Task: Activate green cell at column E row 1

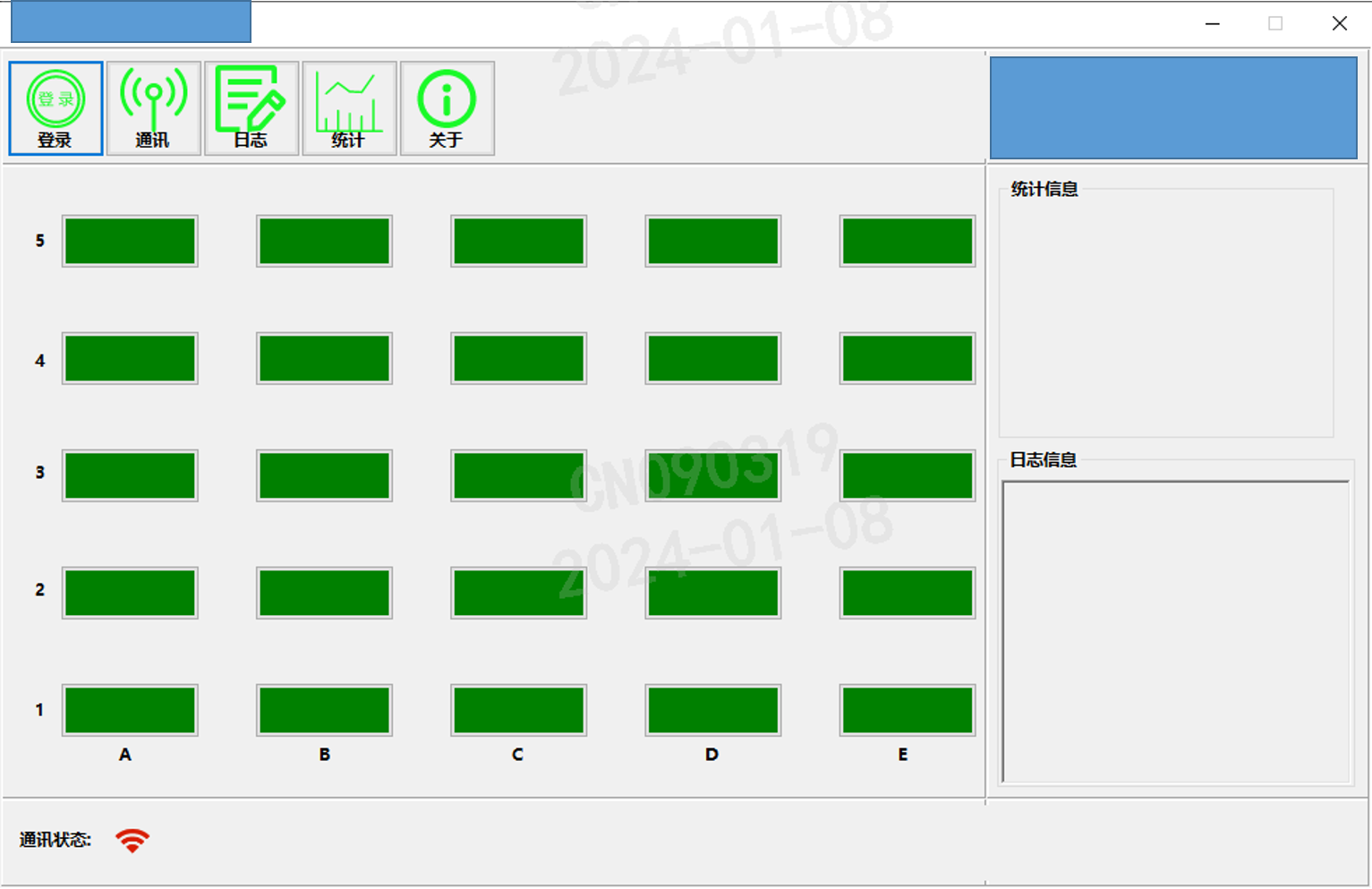Action: (x=907, y=710)
